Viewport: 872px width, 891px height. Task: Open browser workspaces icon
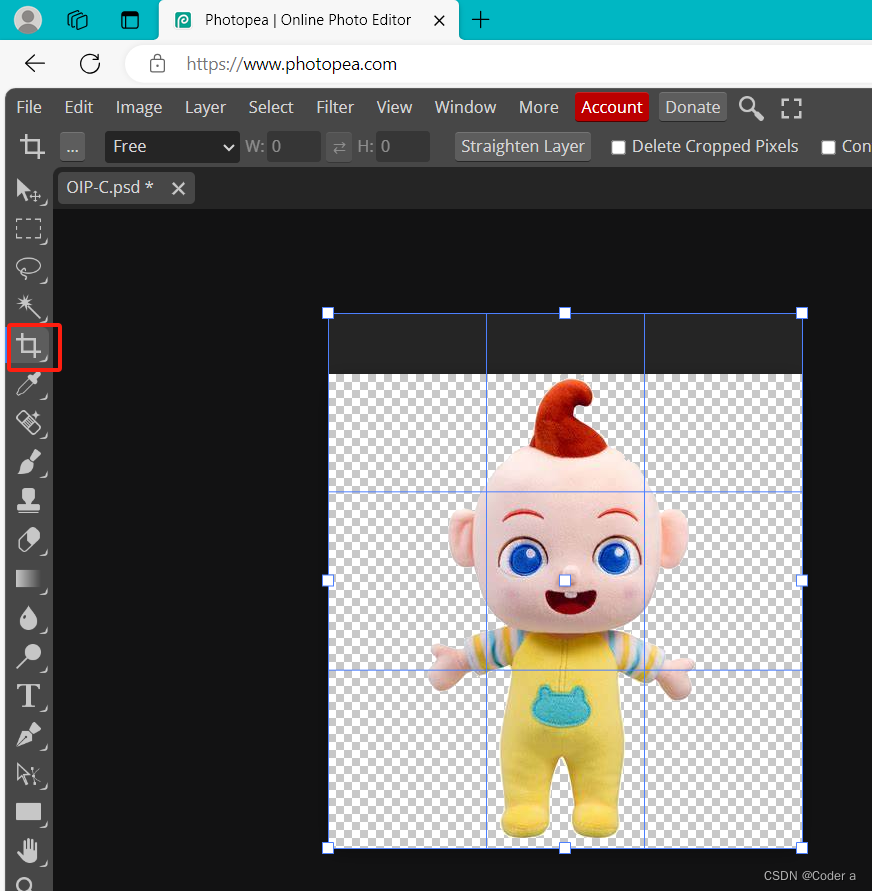click(x=77, y=20)
